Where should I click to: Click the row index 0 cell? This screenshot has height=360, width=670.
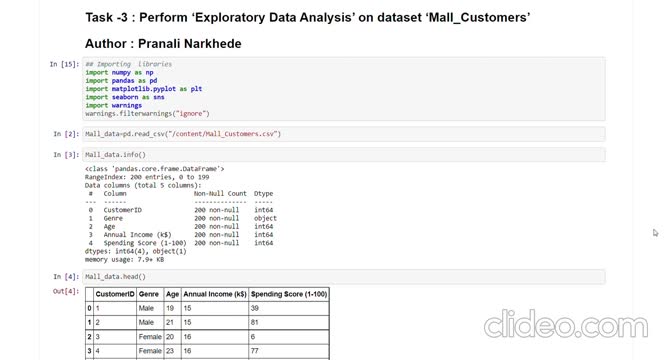click(x=89, y=308)
